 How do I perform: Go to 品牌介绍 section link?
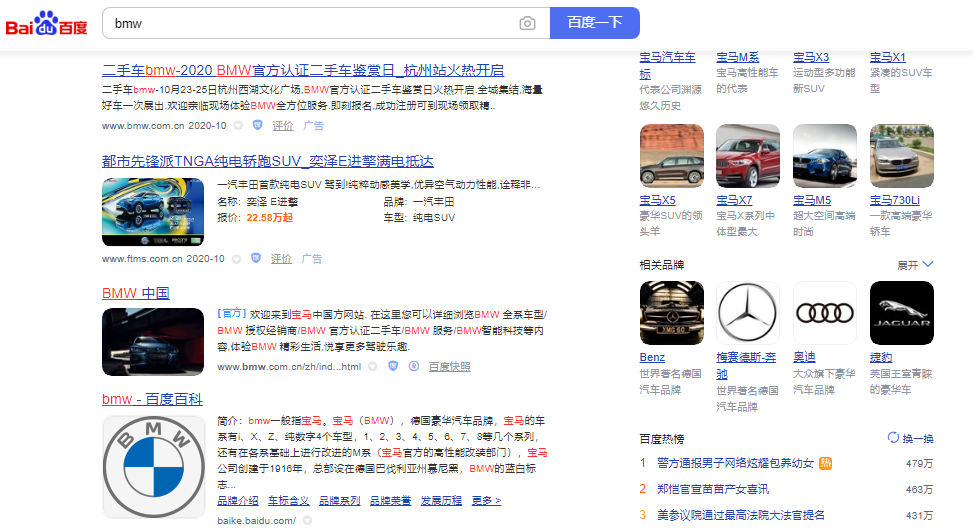click(x=238, y=500)
